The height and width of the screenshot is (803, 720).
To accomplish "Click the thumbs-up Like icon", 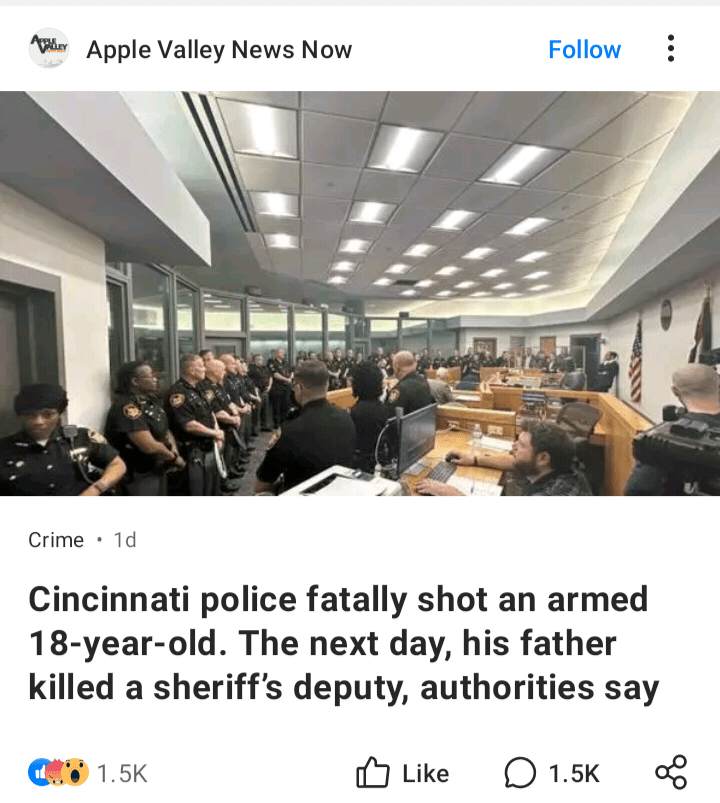I will 372,772.
